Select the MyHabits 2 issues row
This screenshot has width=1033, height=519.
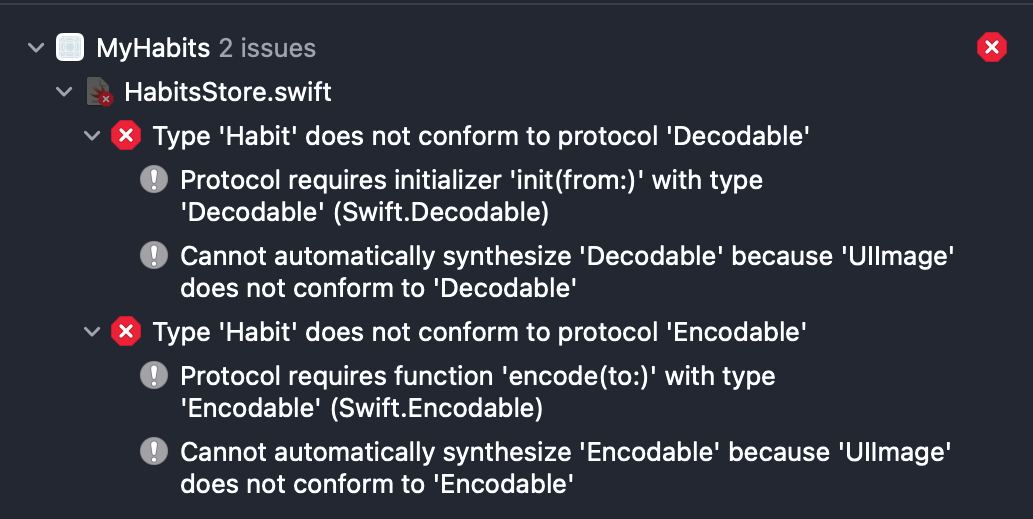tap(516, 47)
